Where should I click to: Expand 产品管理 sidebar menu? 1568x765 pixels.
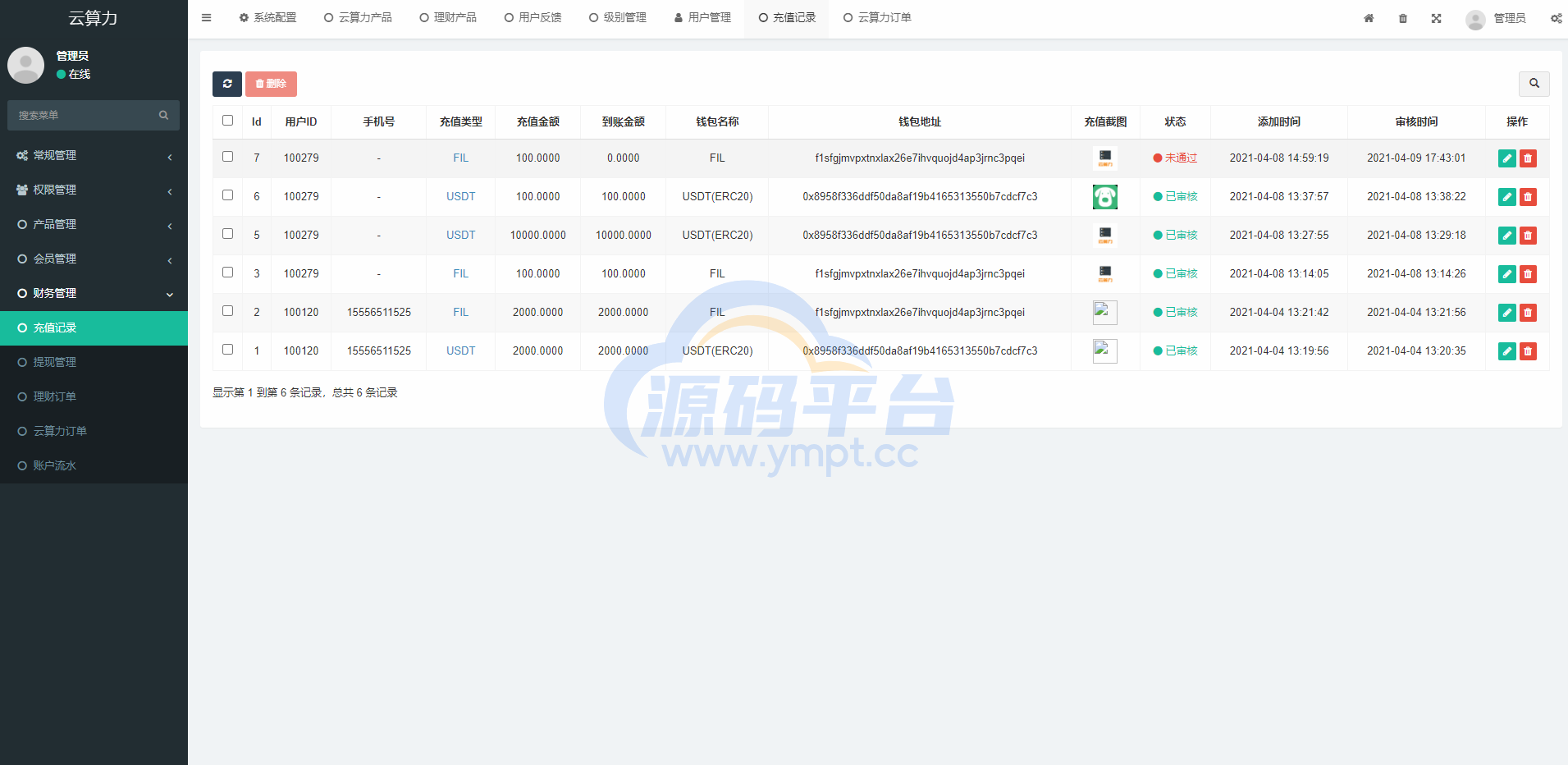point(94,225)
